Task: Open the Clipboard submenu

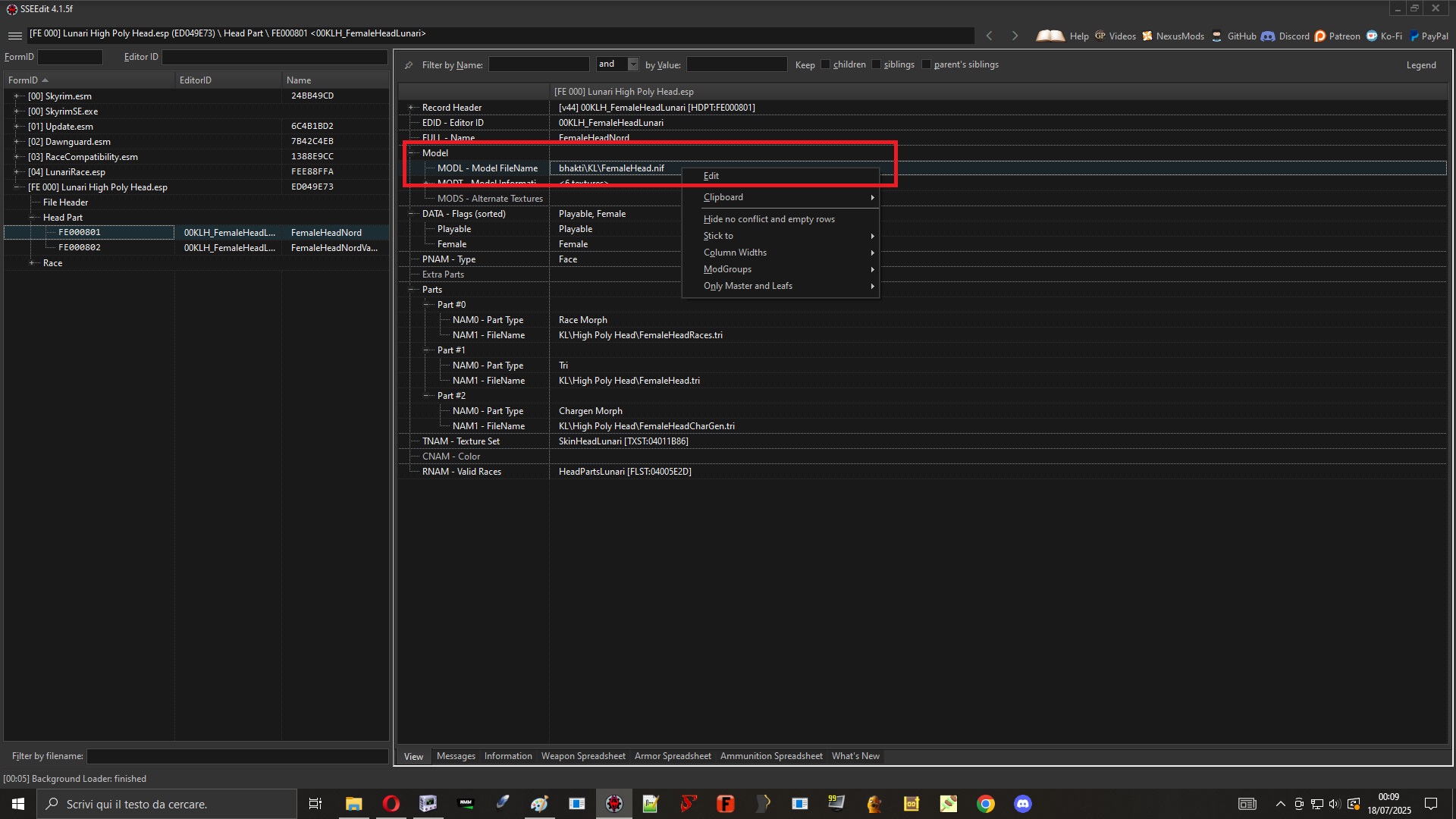Action: (x=780, y=197)
